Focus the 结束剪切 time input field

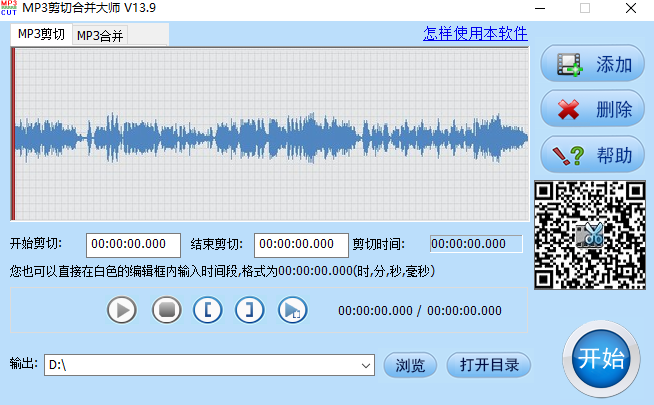click(x=301, y=245)
